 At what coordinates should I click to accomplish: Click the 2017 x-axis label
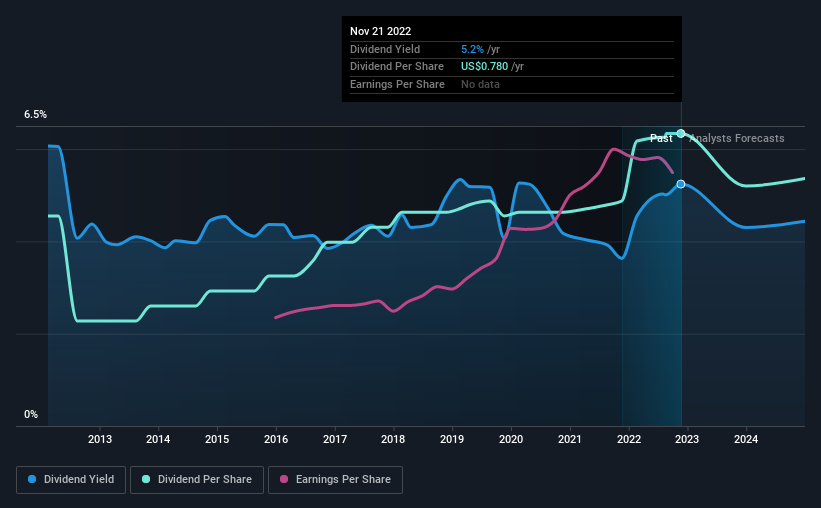335,439
